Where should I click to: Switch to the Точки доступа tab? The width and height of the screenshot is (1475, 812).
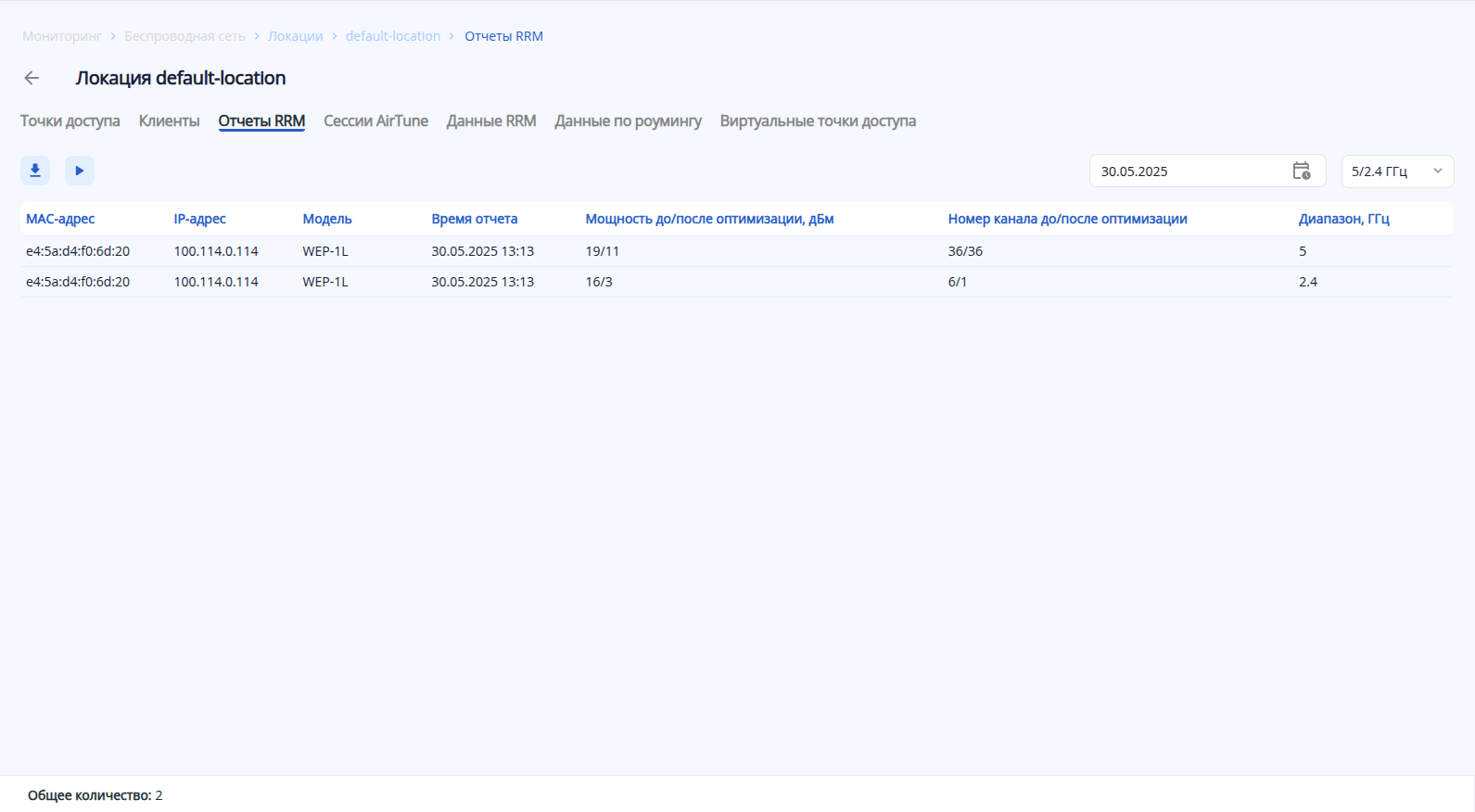click(70, 121)
